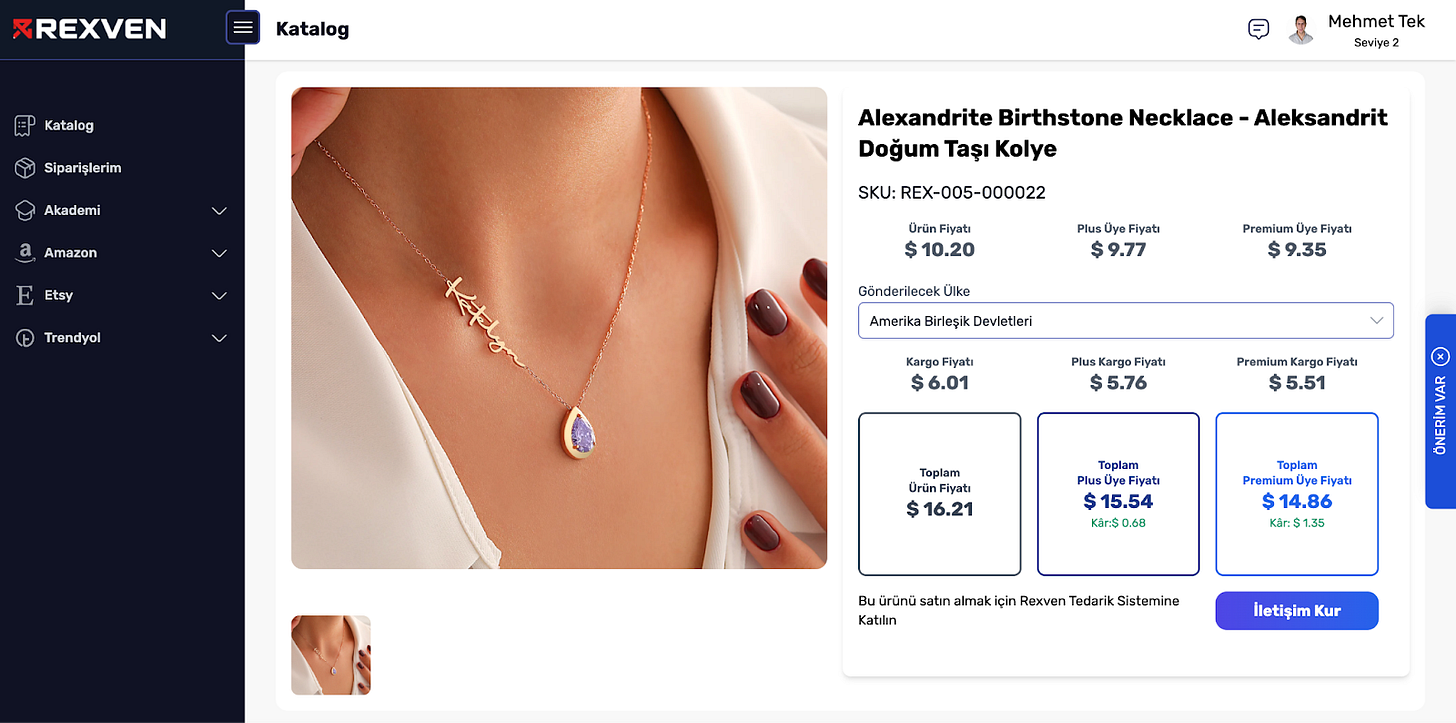Click the Siparişlerim box icon
Viewport: 1456px width, 723px height.
tap(25, 168)
